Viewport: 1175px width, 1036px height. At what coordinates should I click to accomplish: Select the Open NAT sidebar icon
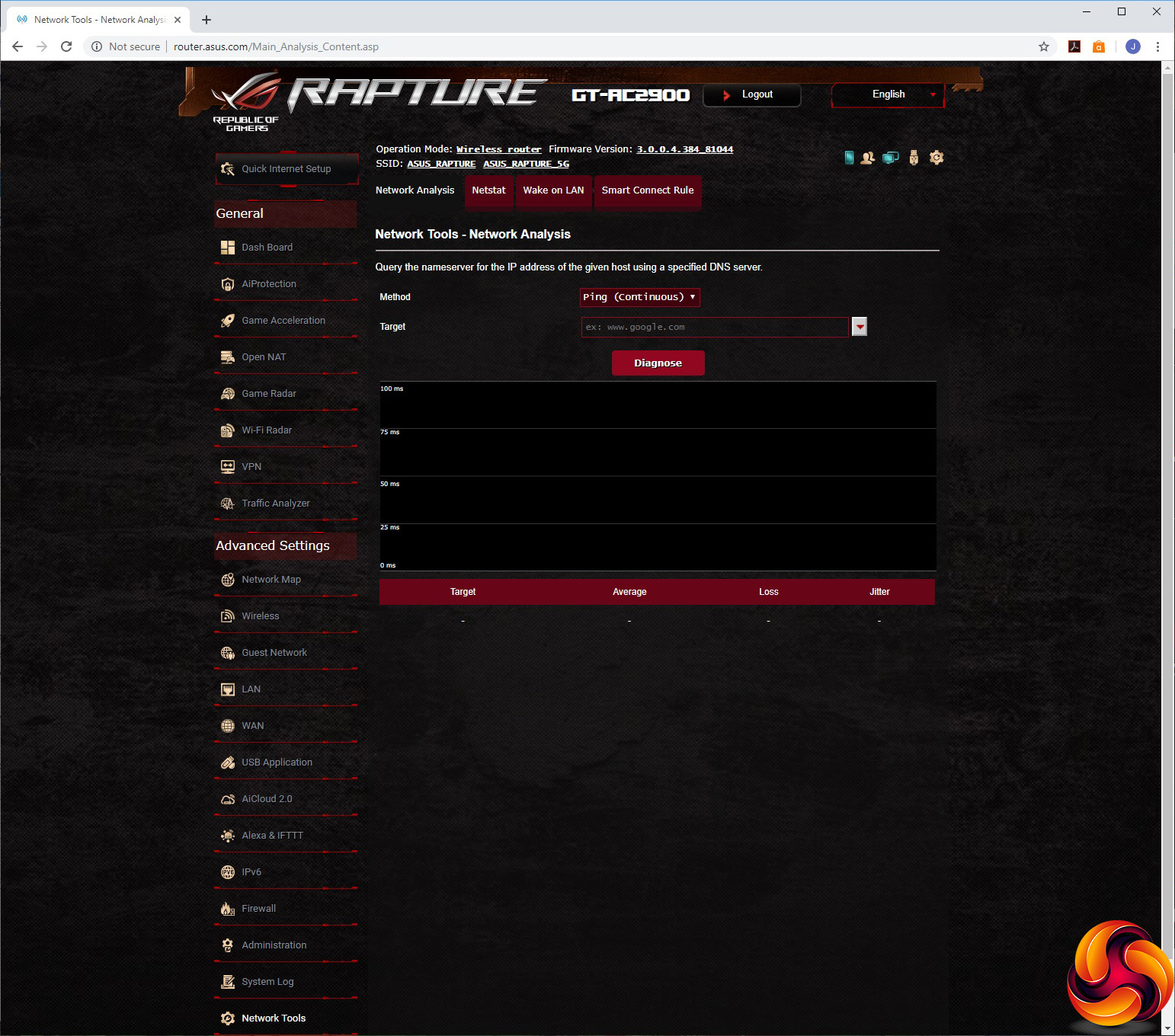[227, 357]
